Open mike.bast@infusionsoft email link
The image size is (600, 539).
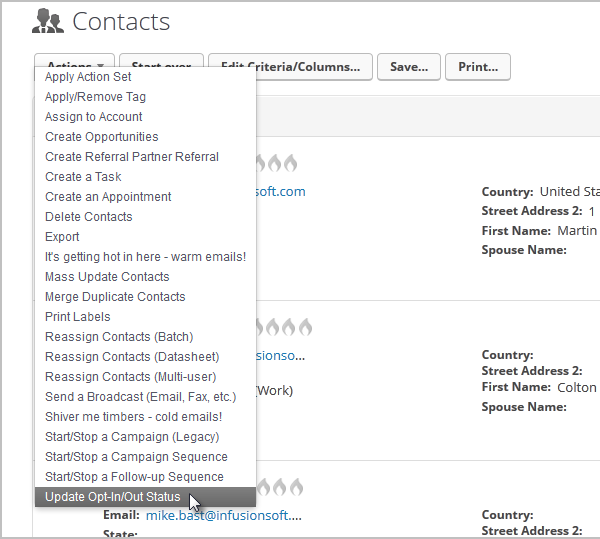tap(224, 515)
